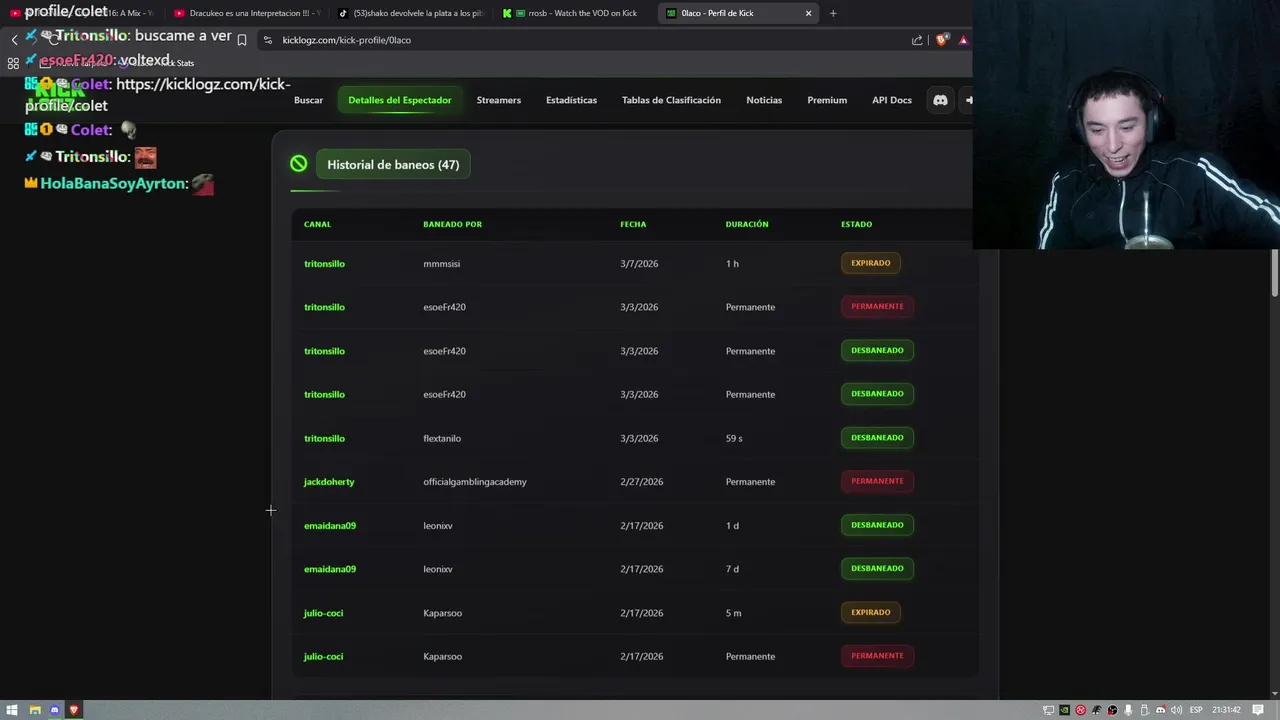Image resolution: width=1280 pixels, height=720 pixels.
Task: Open the API Docs nav item
Action: [891, 100]
